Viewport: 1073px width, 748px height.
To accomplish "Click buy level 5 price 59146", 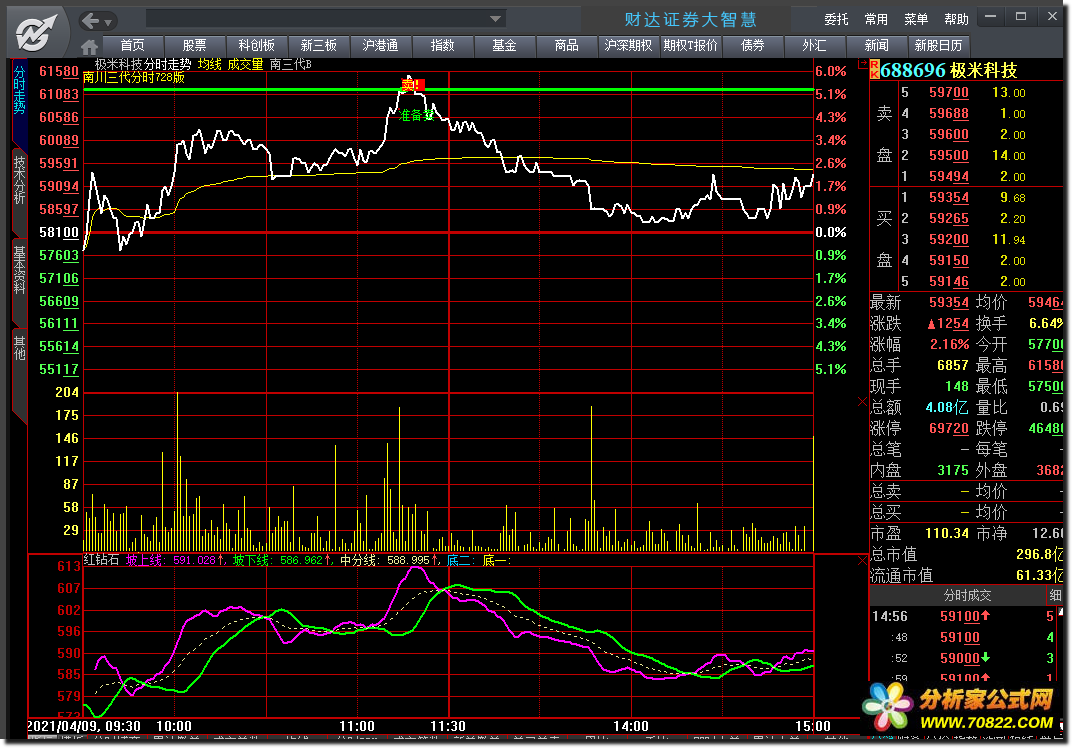I will coord(948,281).
